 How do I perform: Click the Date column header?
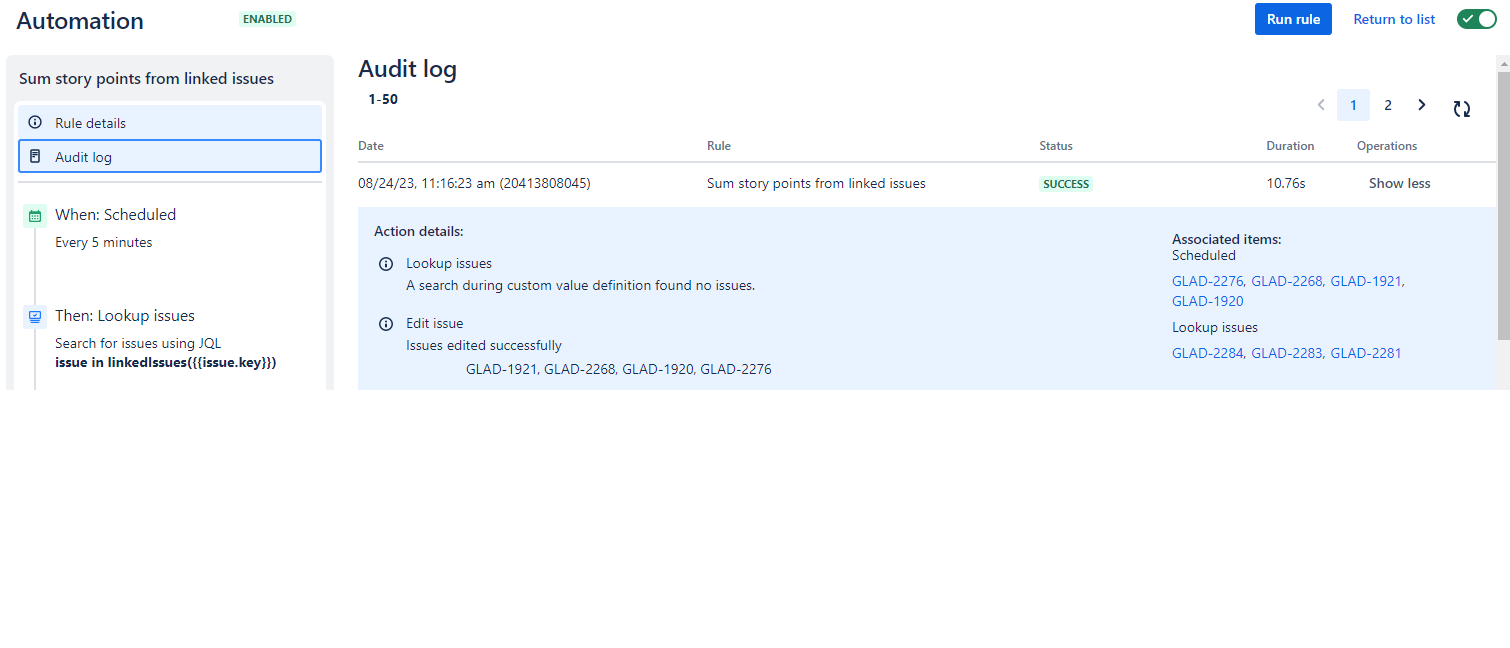(371, 146)
